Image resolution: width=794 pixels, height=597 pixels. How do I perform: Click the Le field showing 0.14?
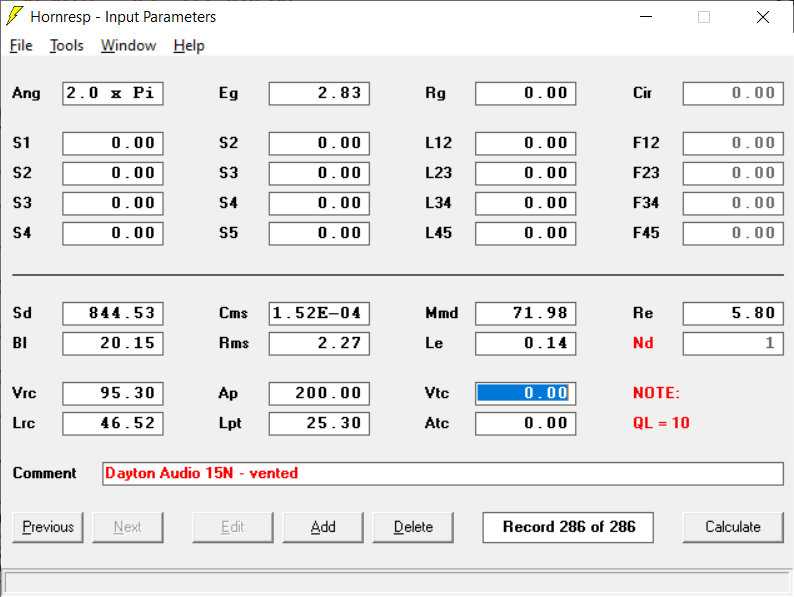(526, 343)
